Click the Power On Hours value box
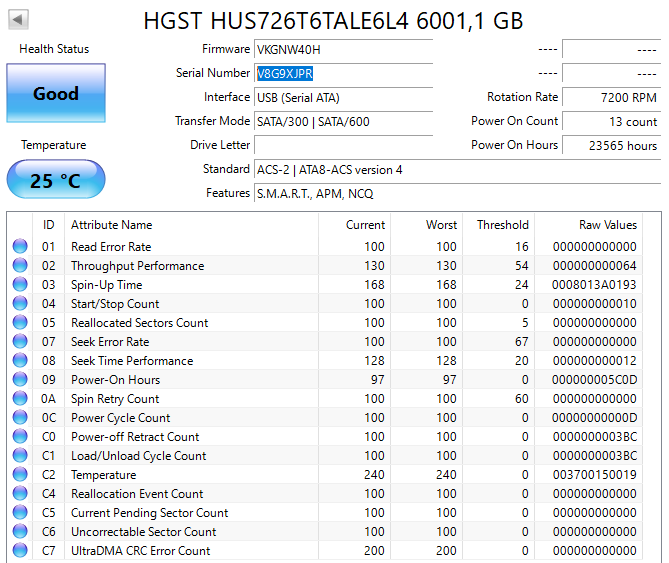The image size is (669, 563). (x=611, y=146)
